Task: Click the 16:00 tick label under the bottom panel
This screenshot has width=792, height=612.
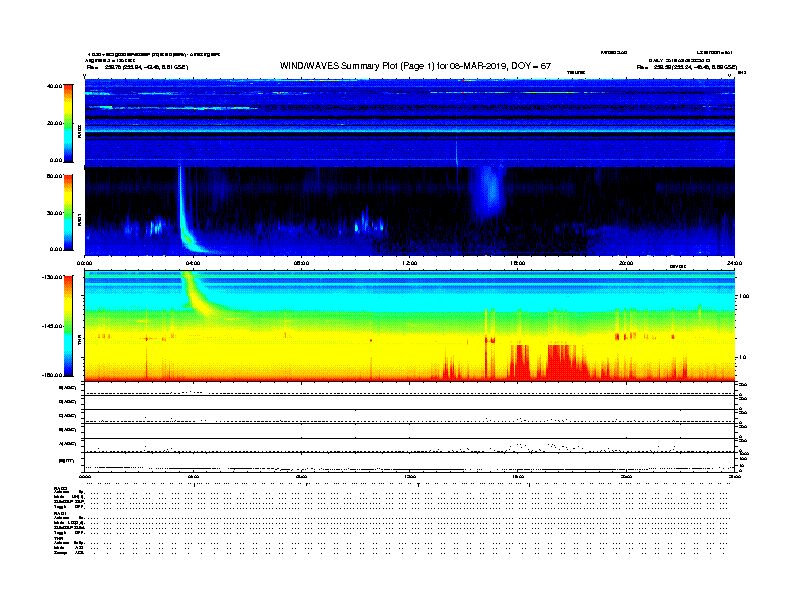Action: tap(518, 476)
